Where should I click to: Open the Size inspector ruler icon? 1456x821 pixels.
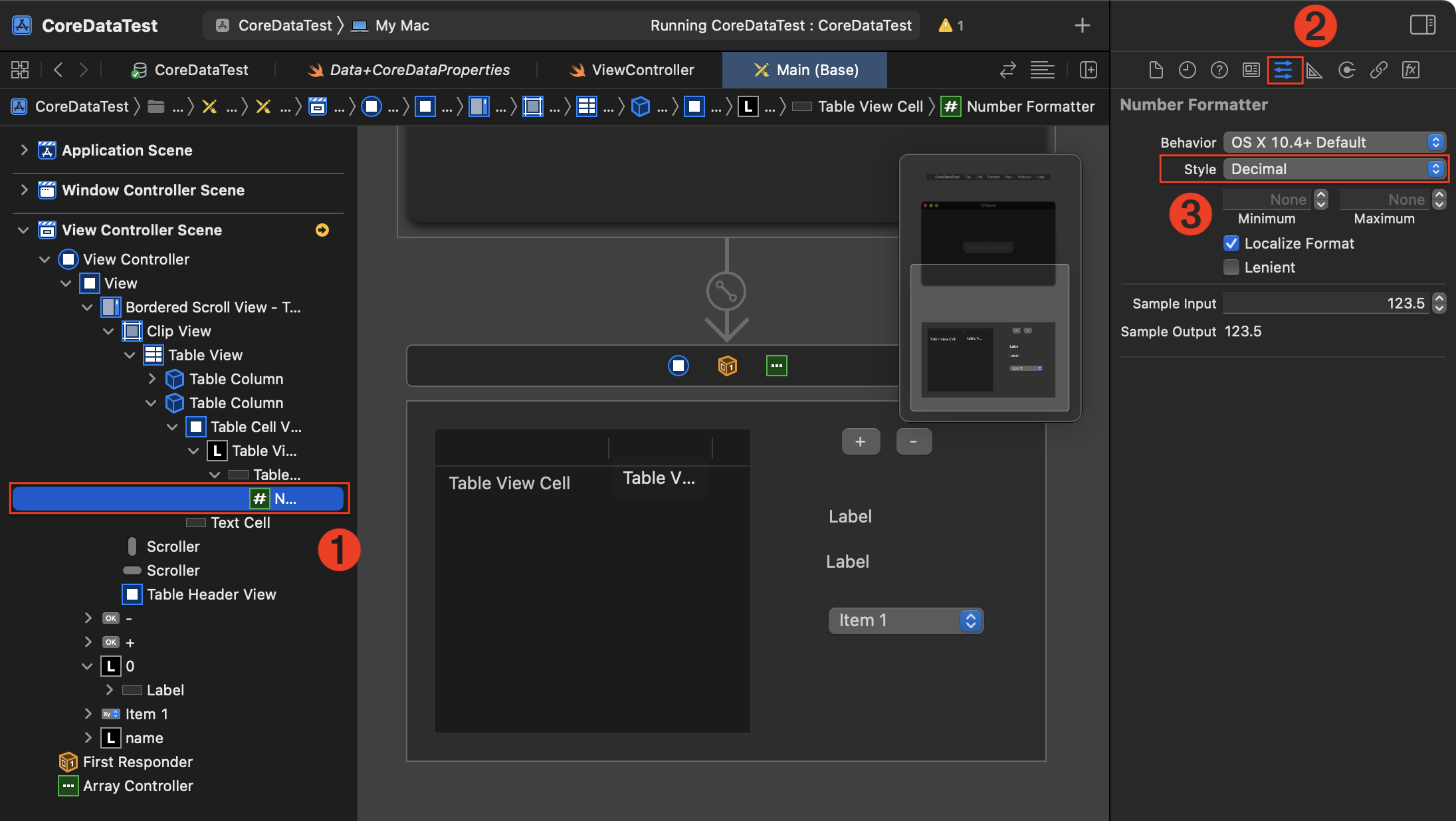pos(1314,70)
